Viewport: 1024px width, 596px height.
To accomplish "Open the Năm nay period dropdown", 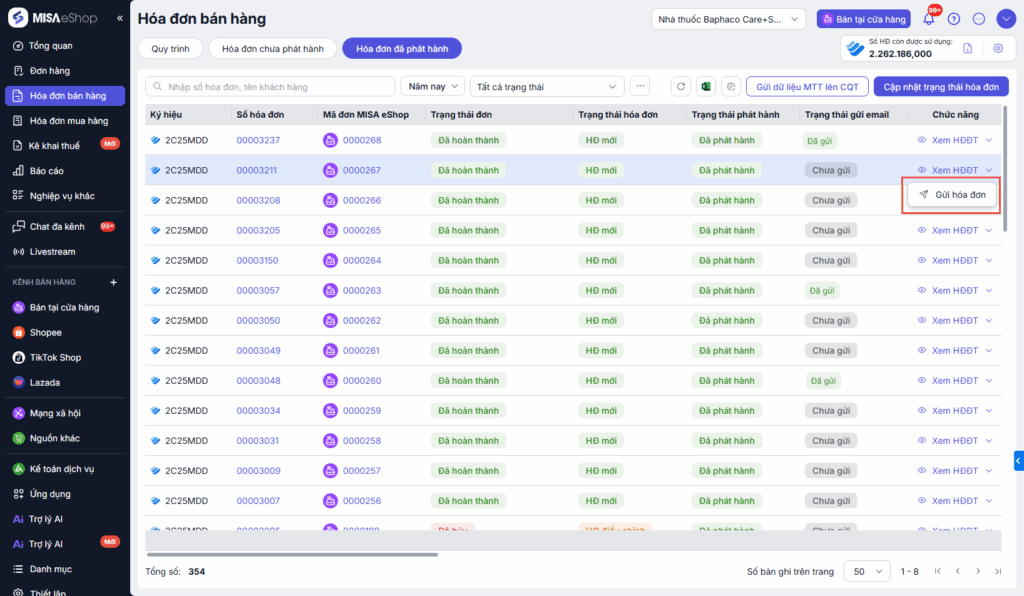I will 433,87.
